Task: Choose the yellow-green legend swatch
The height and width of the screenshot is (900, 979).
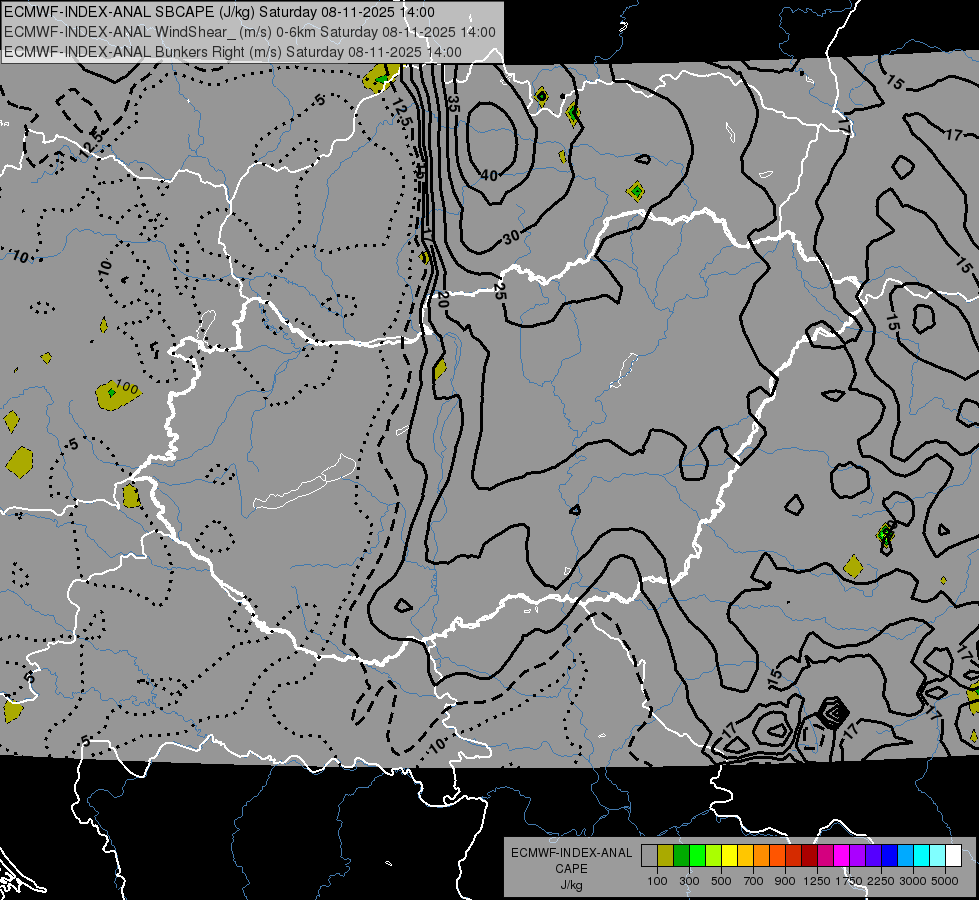Action: point(714,855)
